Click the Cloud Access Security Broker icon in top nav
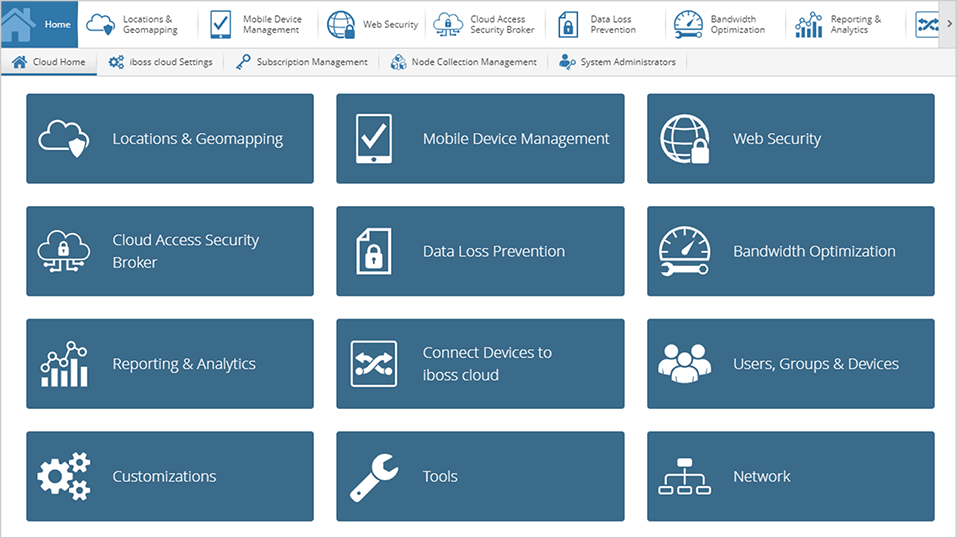Viewport: 957px width, 538px height. point(448,24)
